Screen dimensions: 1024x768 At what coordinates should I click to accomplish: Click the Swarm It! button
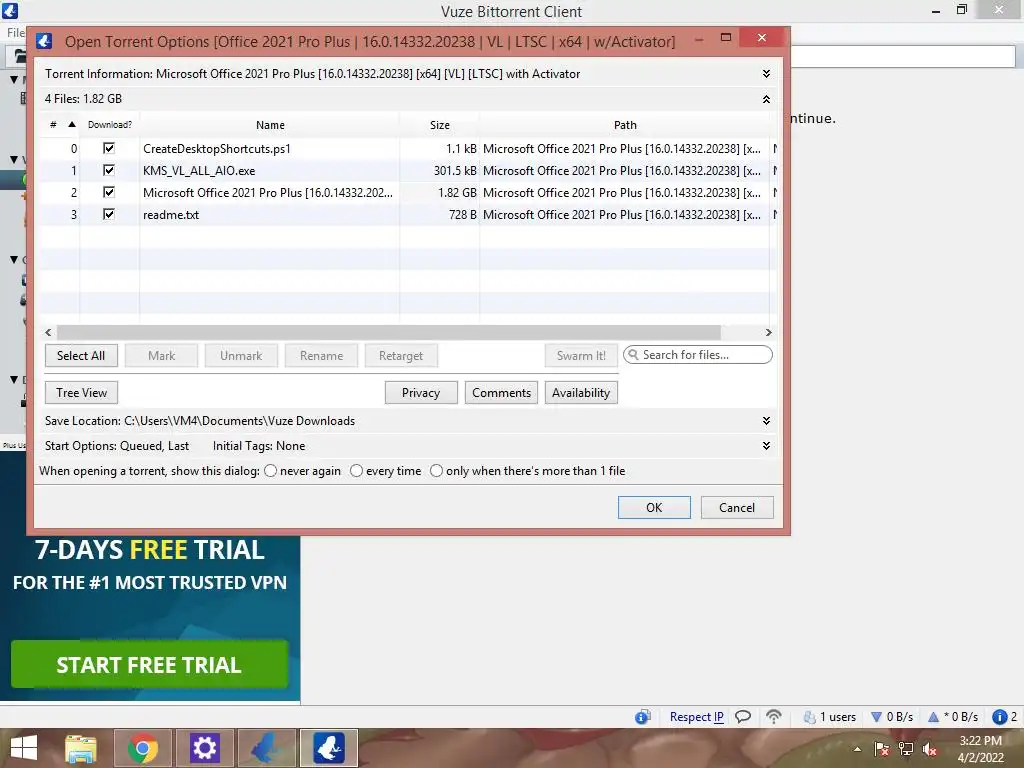(581, 356)
